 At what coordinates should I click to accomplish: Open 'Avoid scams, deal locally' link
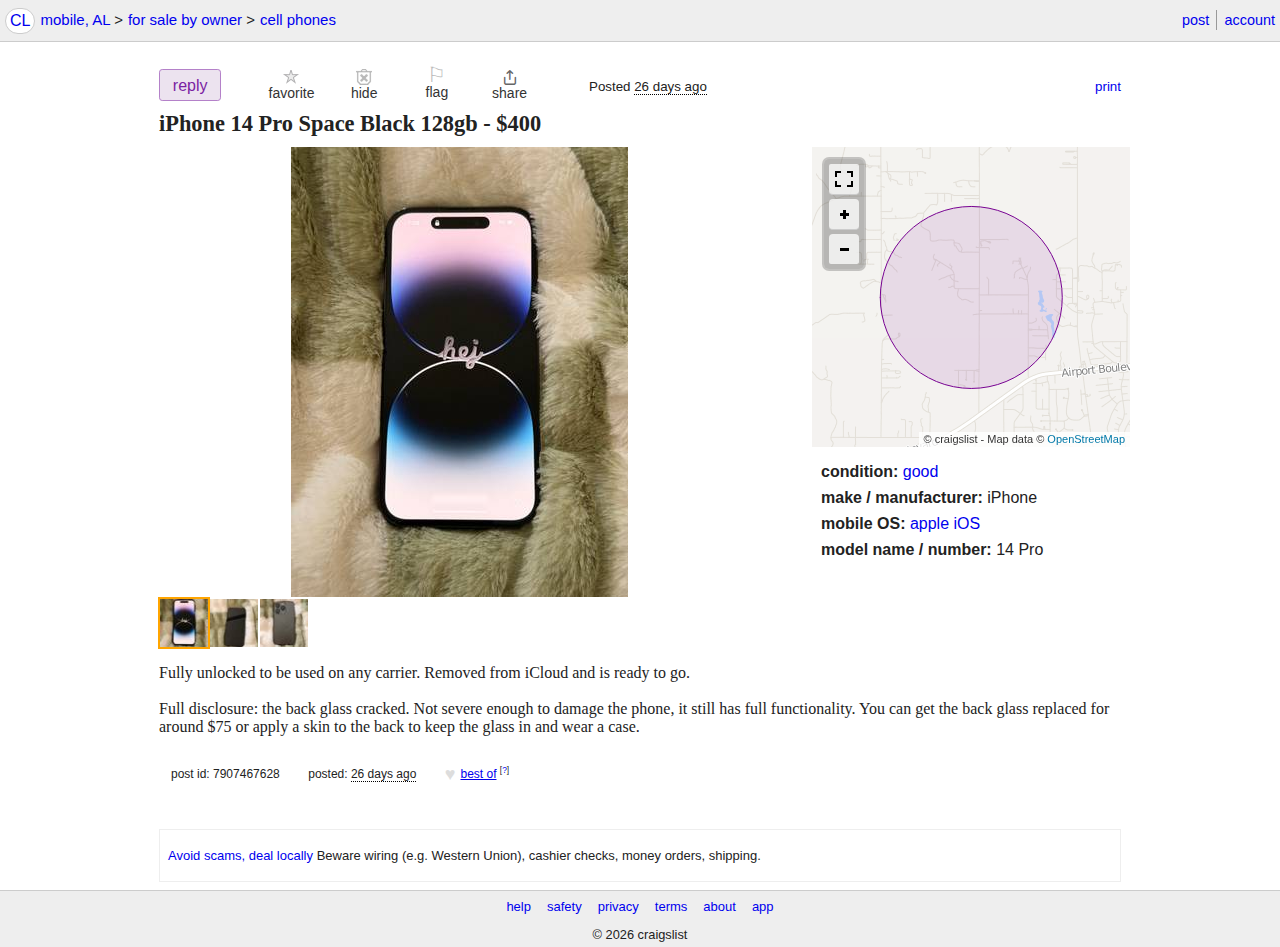click(240, 856)
